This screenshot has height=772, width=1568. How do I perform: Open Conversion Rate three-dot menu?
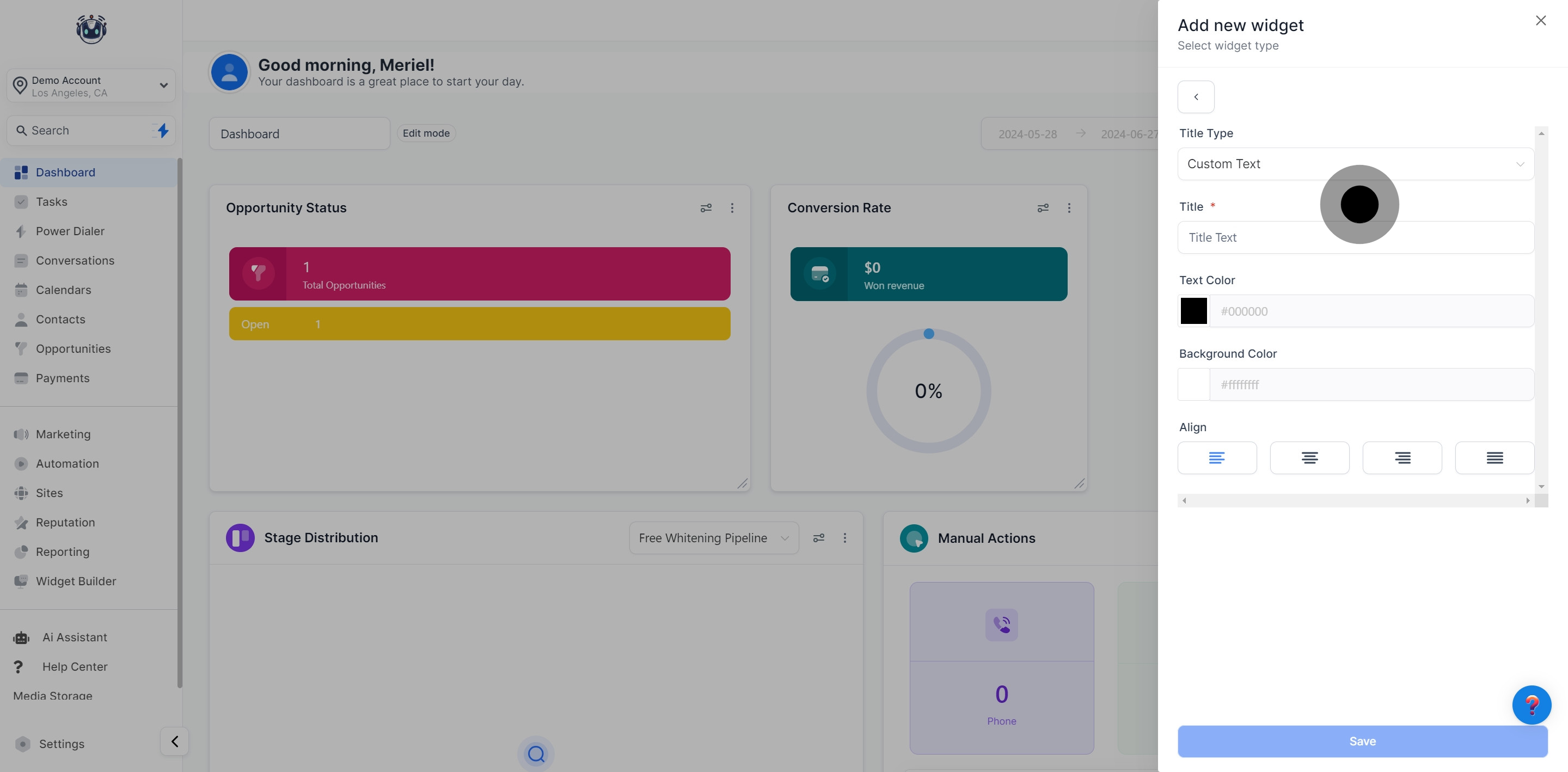[1069, 208]
